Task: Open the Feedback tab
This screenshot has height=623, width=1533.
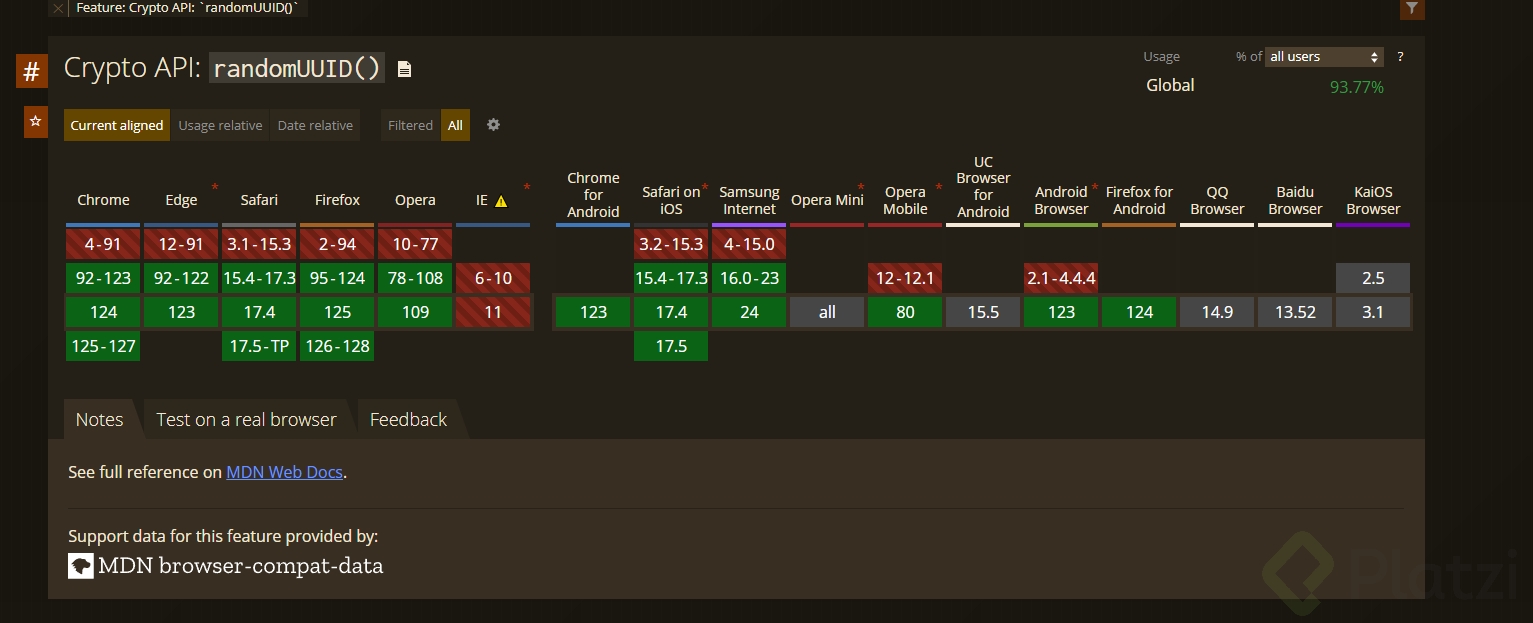Action: [x=408, y=420]
